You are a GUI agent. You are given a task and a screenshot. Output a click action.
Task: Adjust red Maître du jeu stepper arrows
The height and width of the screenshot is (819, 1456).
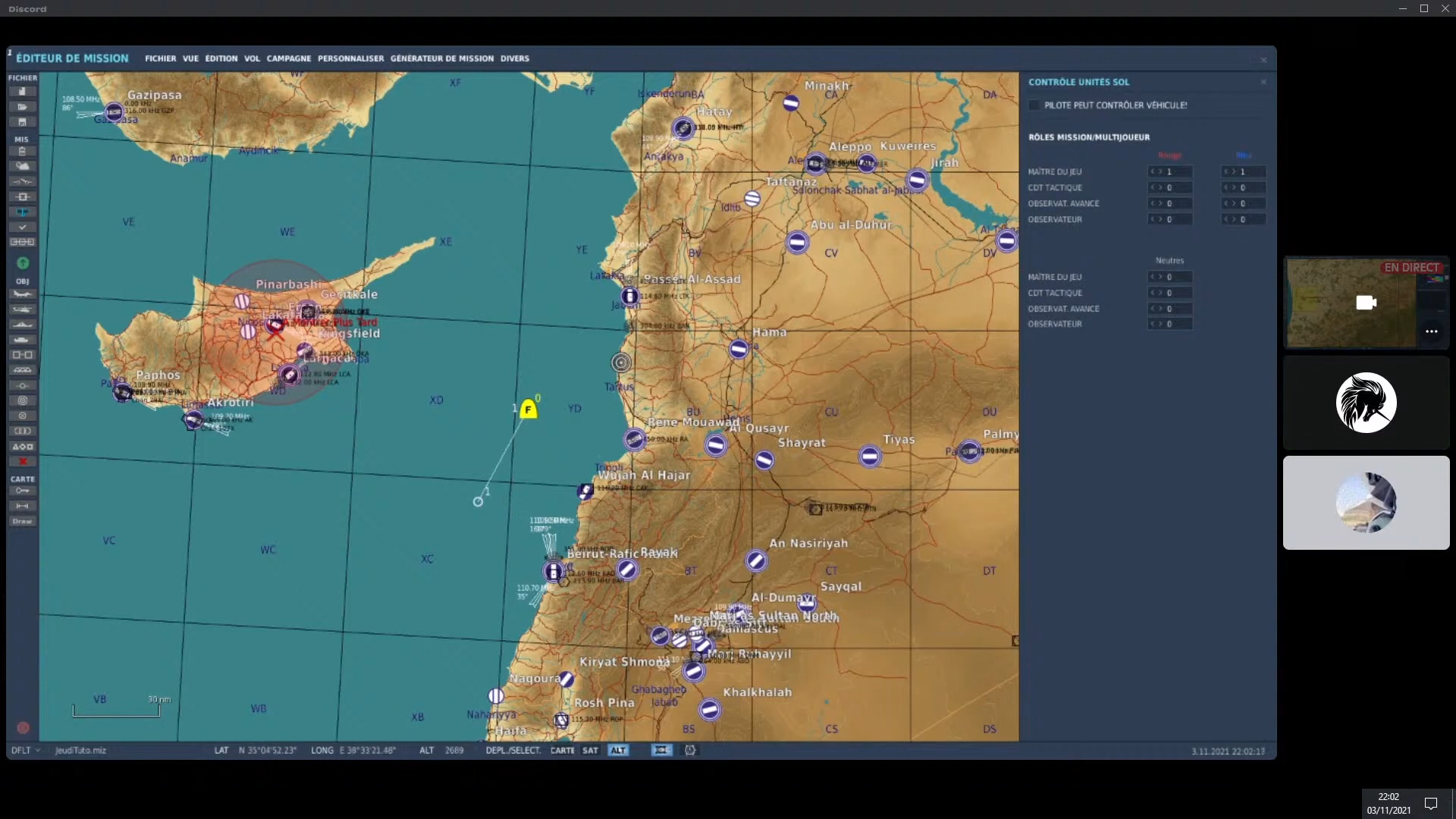[1156, 172]
